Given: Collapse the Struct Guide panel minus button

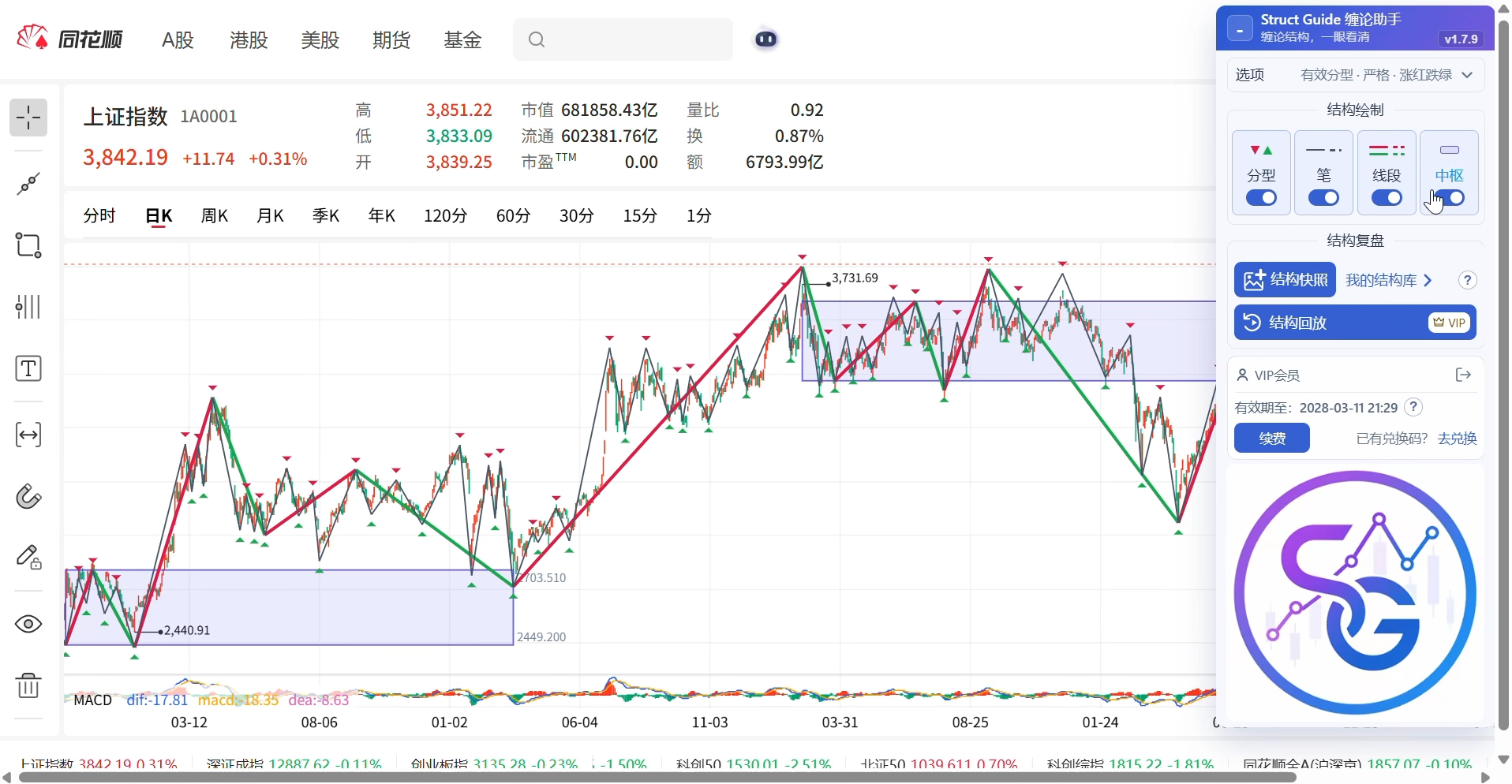Looking at the screenshot, I should click(x=1240, y=30).
